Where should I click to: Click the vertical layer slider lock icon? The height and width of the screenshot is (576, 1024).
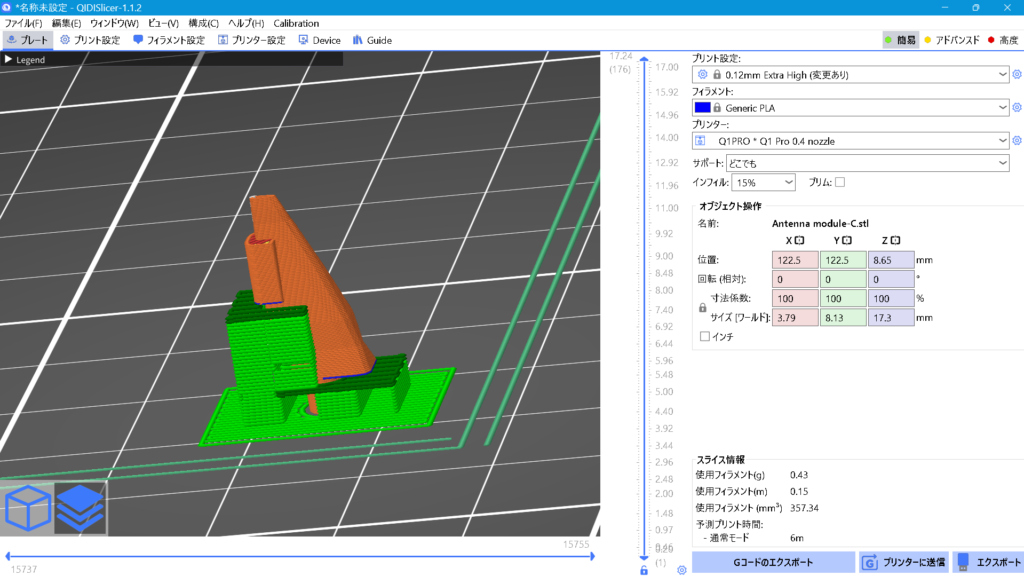(x=644, y=570)
